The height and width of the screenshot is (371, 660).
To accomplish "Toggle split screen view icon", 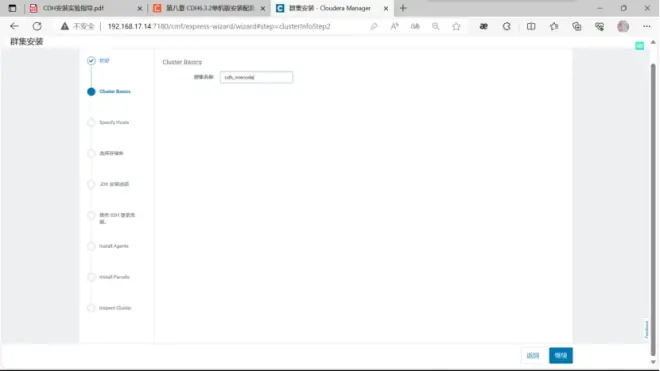I will click(x=531, y=26).
